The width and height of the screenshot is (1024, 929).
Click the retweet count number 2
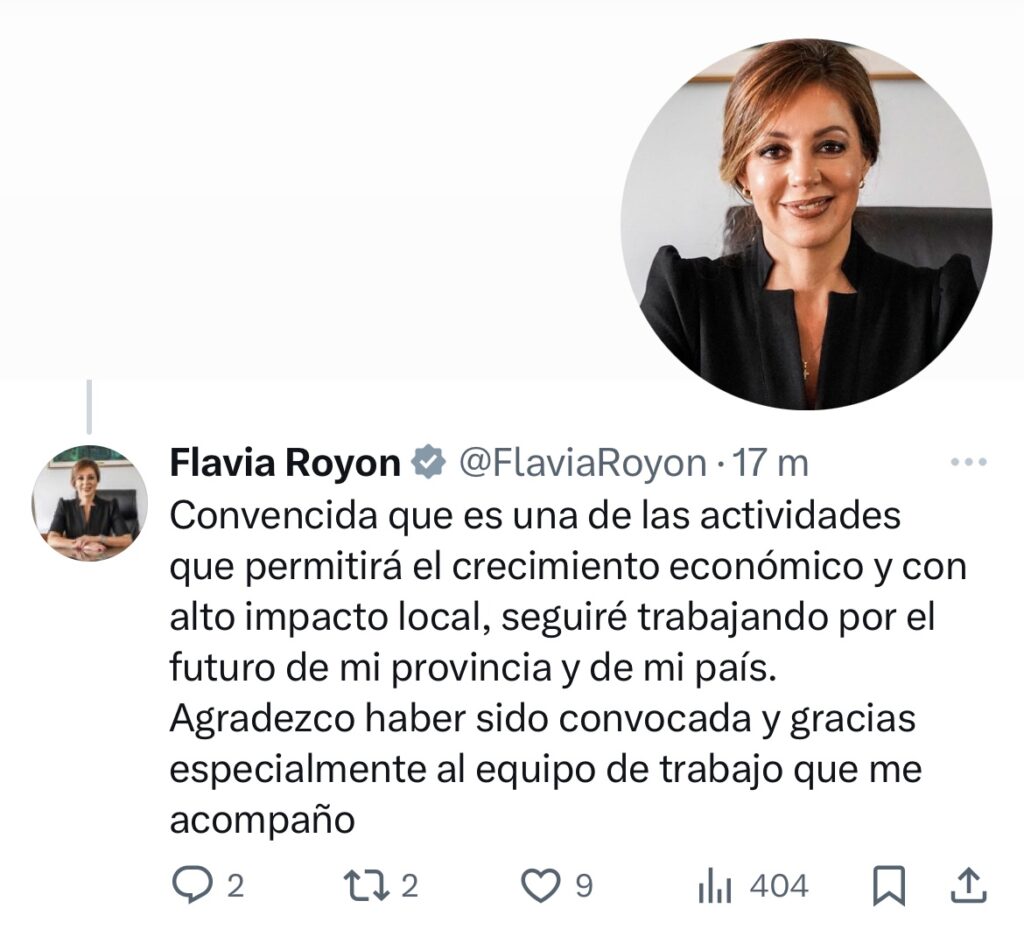[x=409, y=887]
